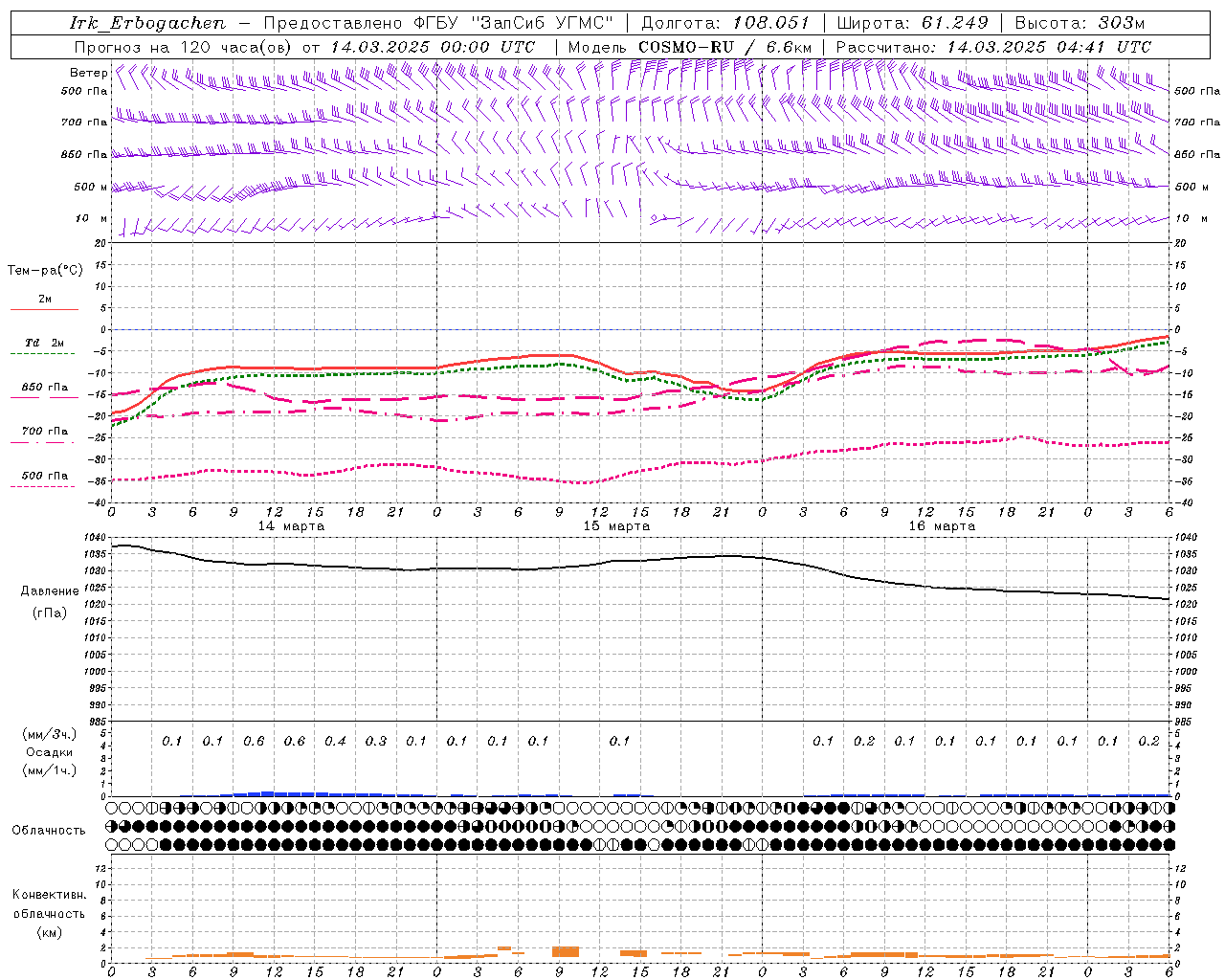Click the '16 марта' date label

942,526
